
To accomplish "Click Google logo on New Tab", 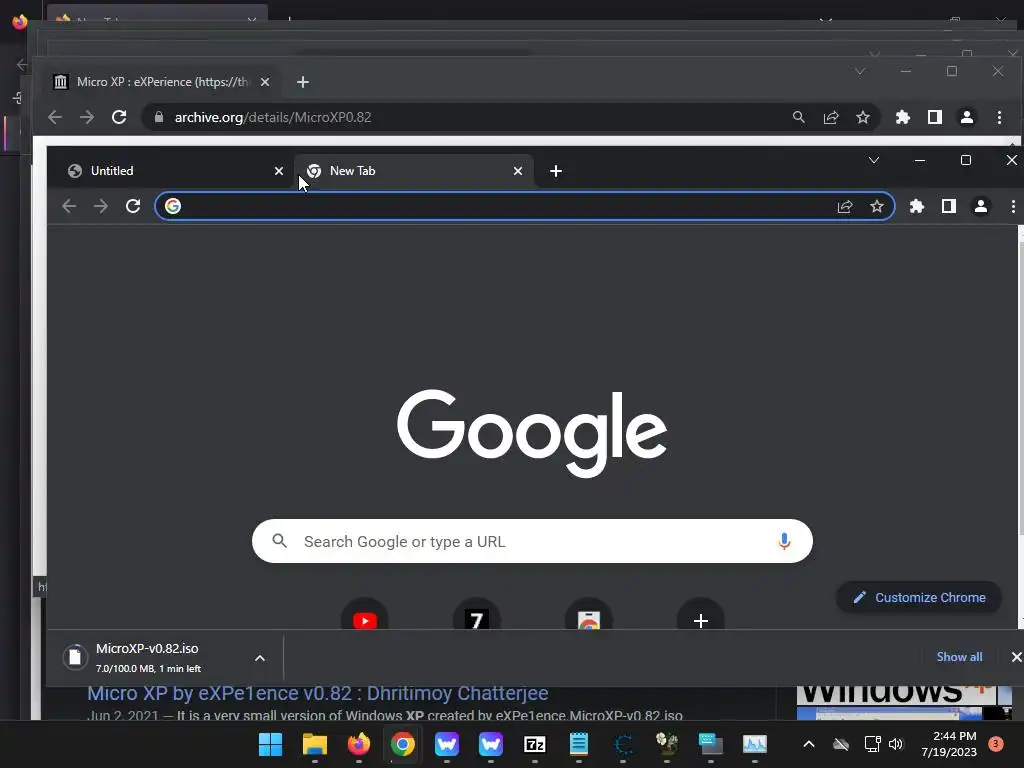I will click(532, 434).
